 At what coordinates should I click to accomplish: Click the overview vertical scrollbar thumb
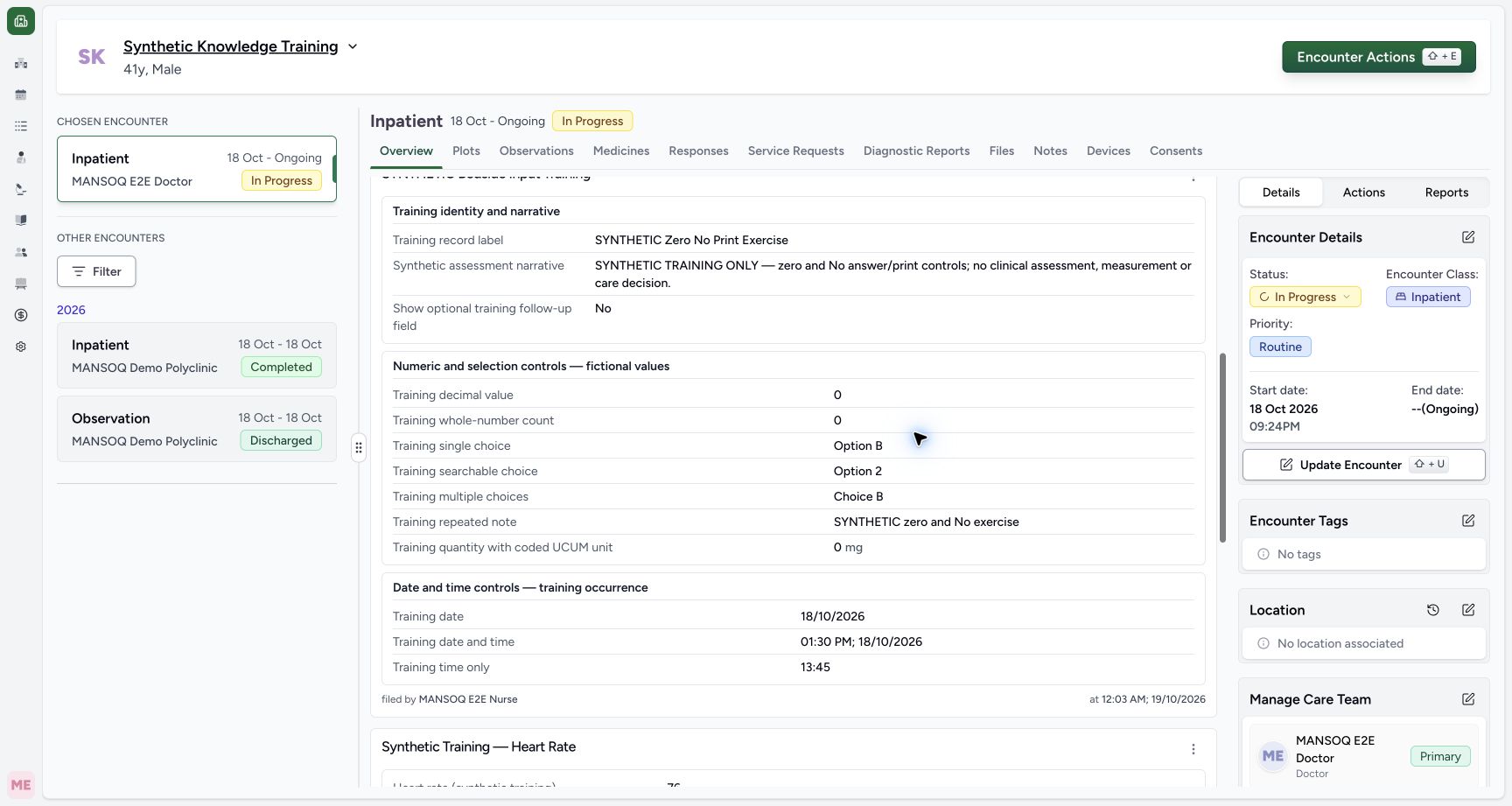1222,447
